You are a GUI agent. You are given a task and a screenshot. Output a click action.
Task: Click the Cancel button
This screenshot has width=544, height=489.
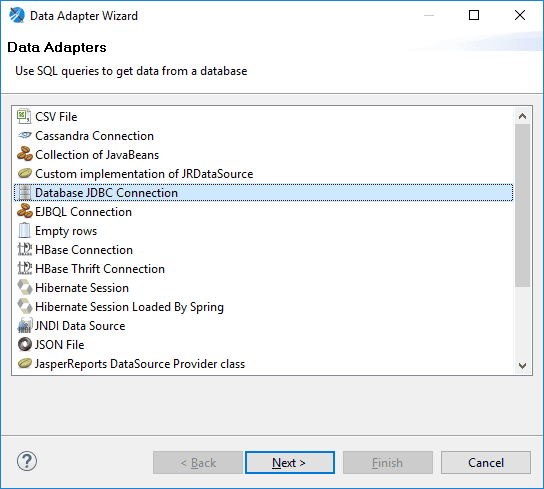click(486, 462)
